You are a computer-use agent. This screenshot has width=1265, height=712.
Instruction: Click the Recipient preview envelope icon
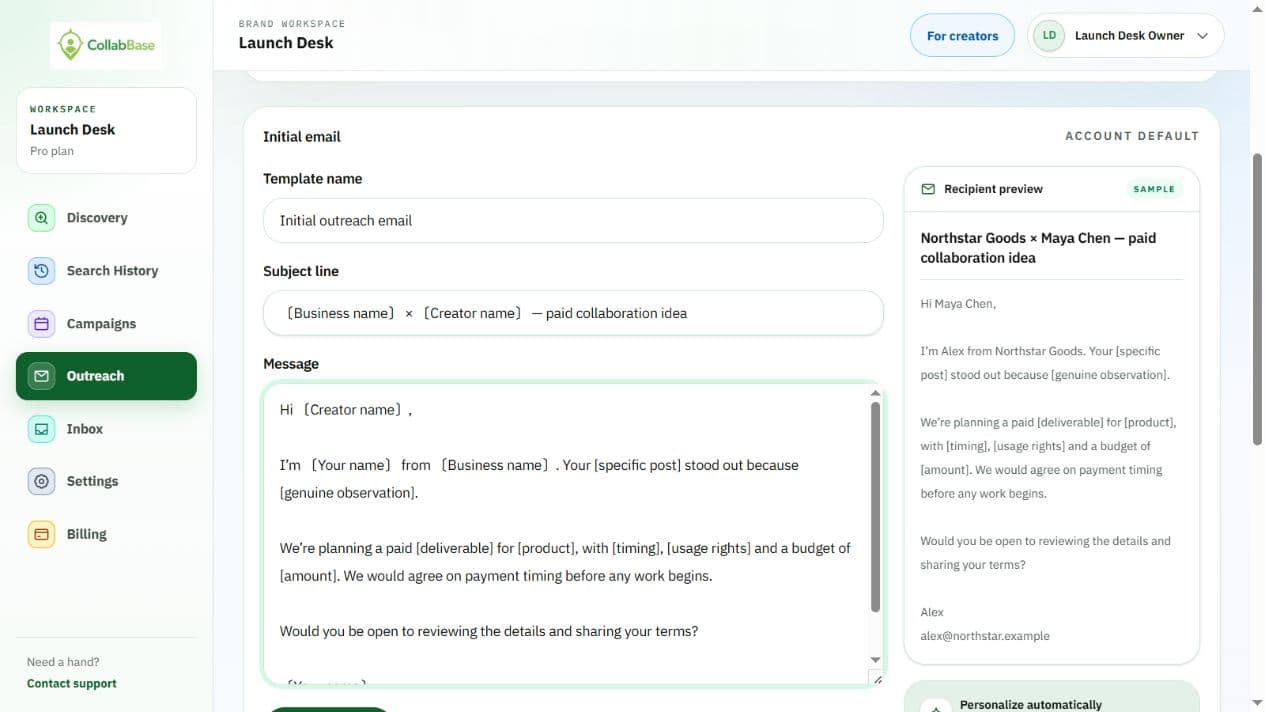[928, 189]
